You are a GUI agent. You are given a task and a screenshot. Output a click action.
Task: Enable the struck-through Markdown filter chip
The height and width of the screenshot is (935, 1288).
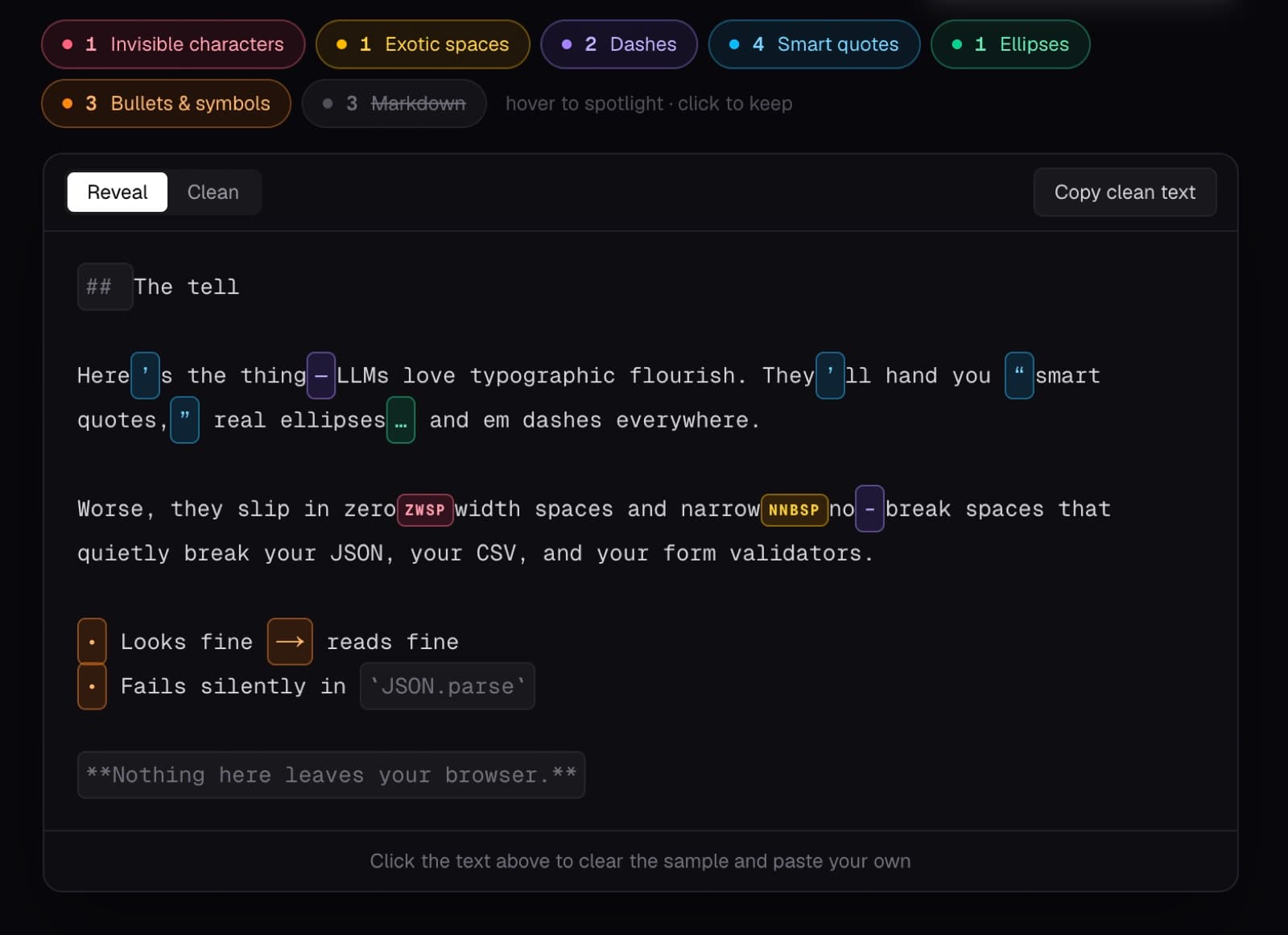[x=394, y=103]
